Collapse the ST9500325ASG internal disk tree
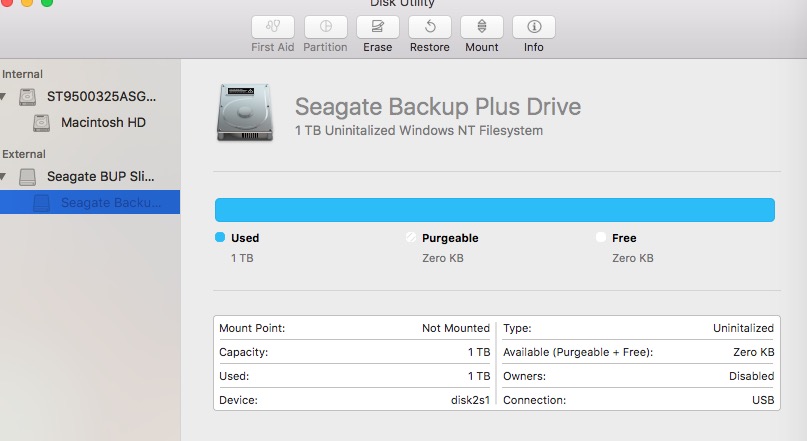 click(4, 97)
